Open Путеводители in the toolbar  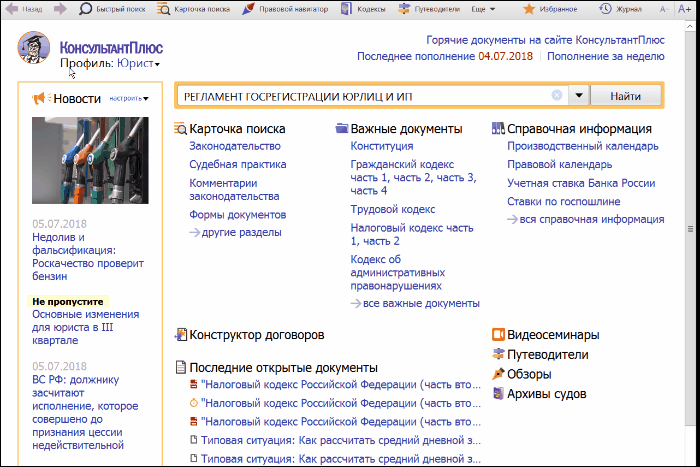point(429,9)
